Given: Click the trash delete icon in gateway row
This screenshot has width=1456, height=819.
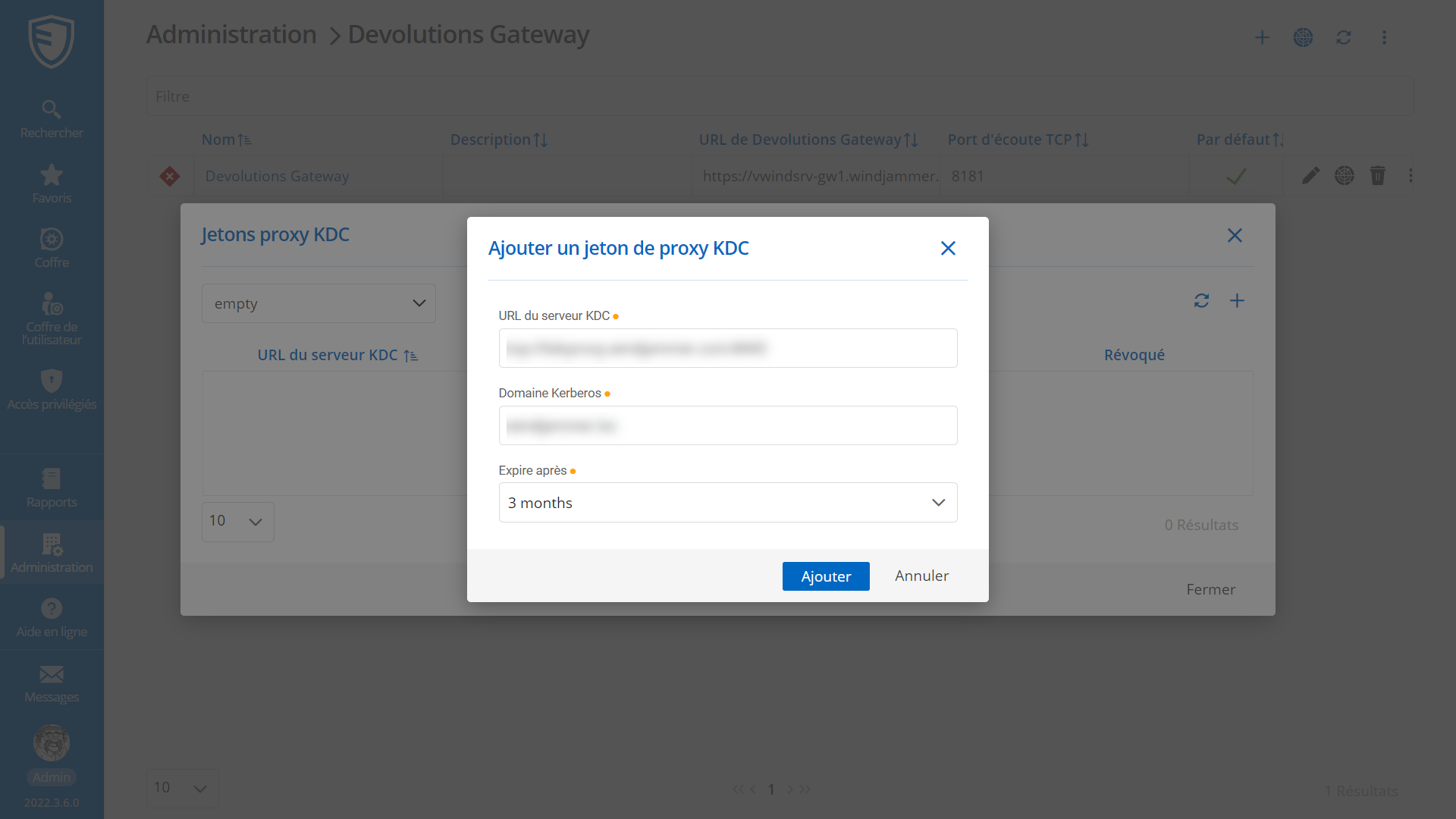Looking at the screenshot, I should coord(1378,176).
